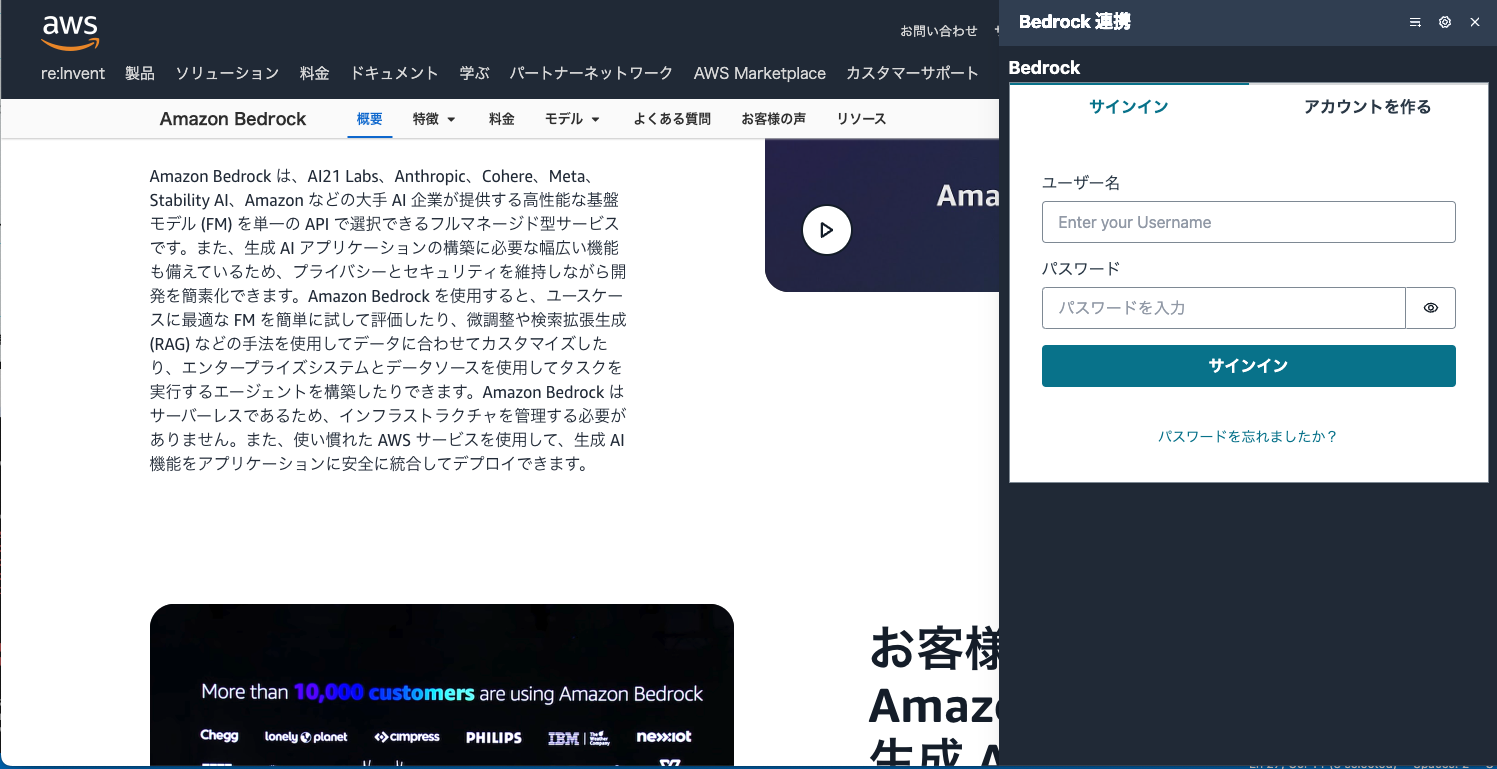1497x769 pixels.
Task: Open AWS Marketplace menu
Action: coord(760,73)
